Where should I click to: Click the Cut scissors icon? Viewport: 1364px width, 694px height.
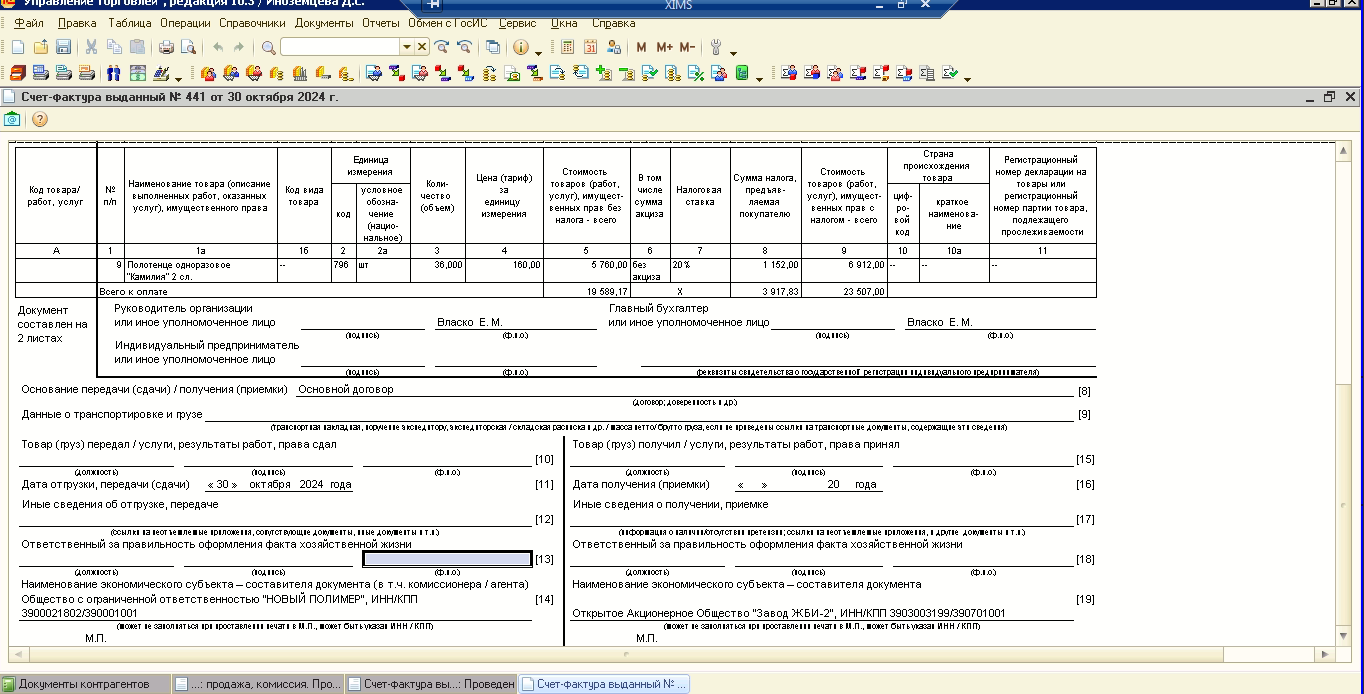point(91,47)
